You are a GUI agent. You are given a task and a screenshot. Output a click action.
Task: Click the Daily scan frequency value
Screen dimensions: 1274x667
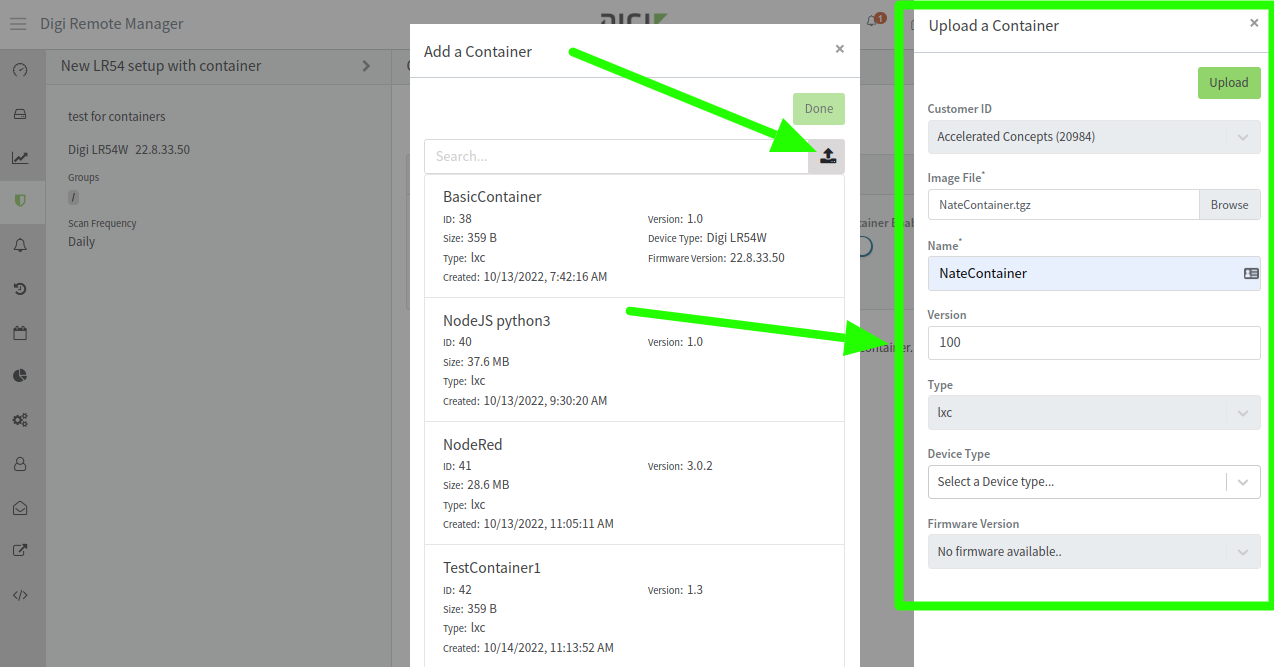pyautogui.click(x=82, y=242)
